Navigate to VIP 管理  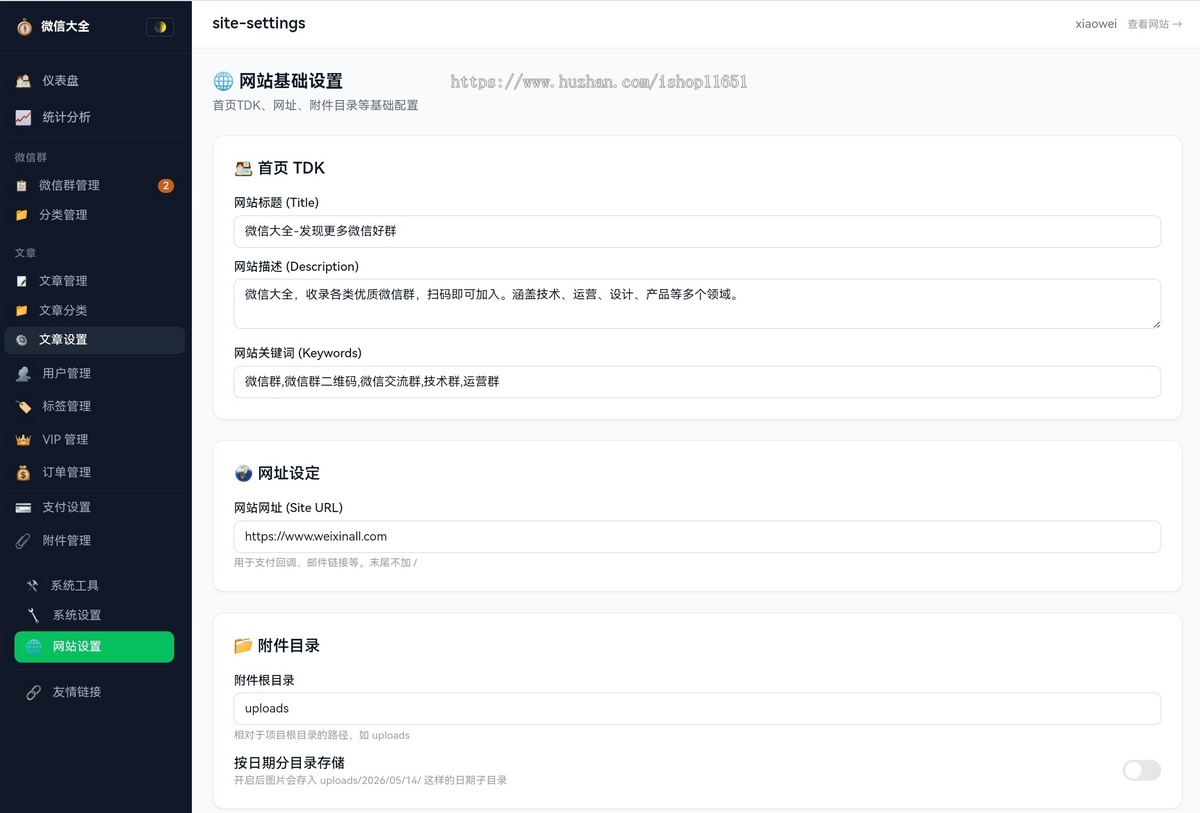click(94, 439)
